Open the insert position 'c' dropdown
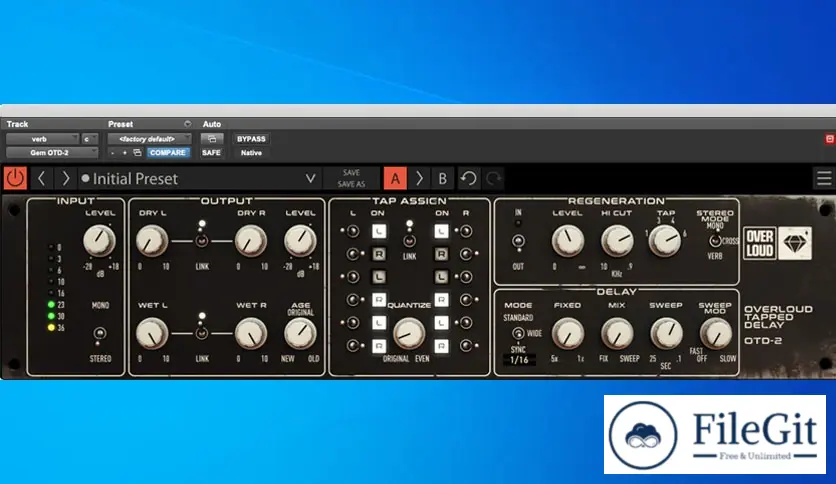Viewport: 836px width, 484px height. tap(90, 139)
